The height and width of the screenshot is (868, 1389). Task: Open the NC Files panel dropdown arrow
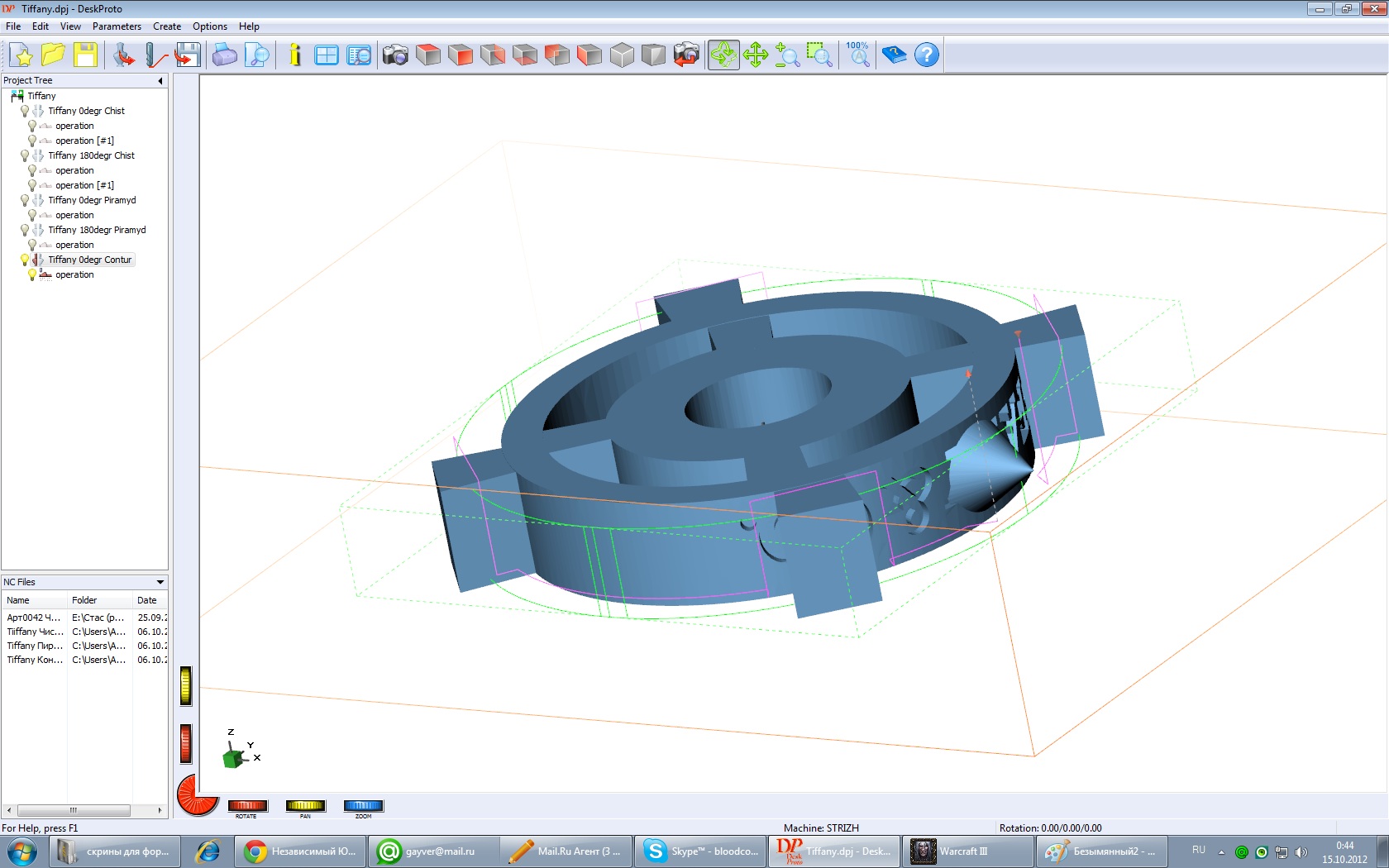(x=160, y=582)
